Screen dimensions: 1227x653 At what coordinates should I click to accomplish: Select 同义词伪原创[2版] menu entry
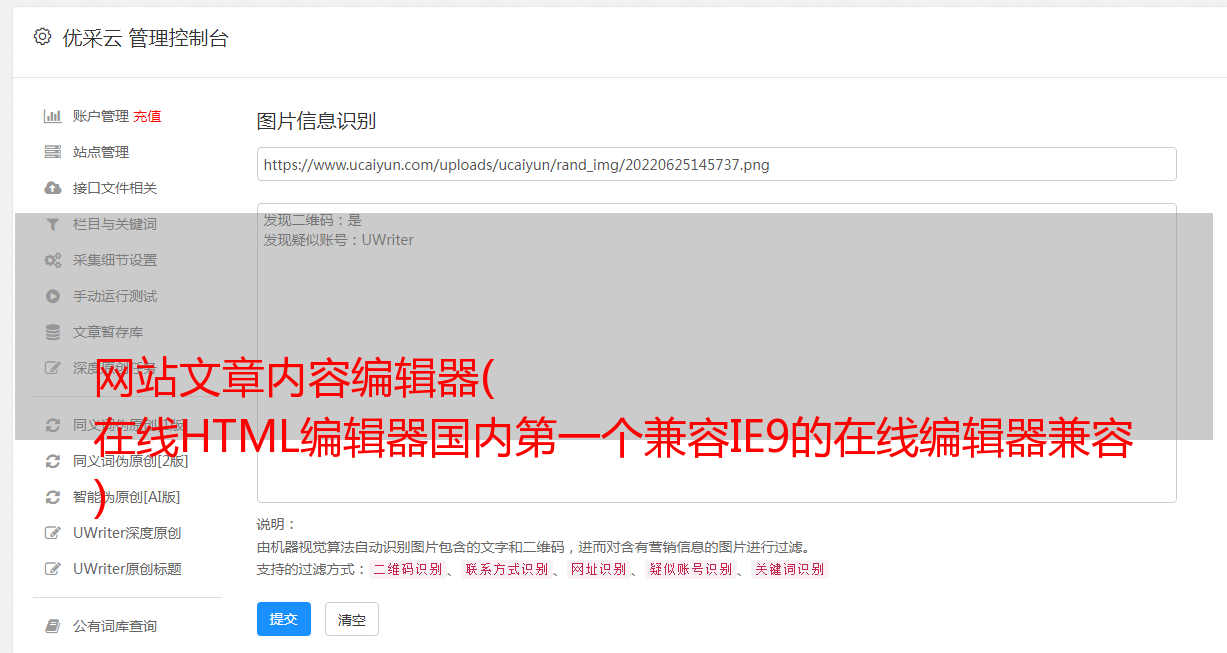130,461
